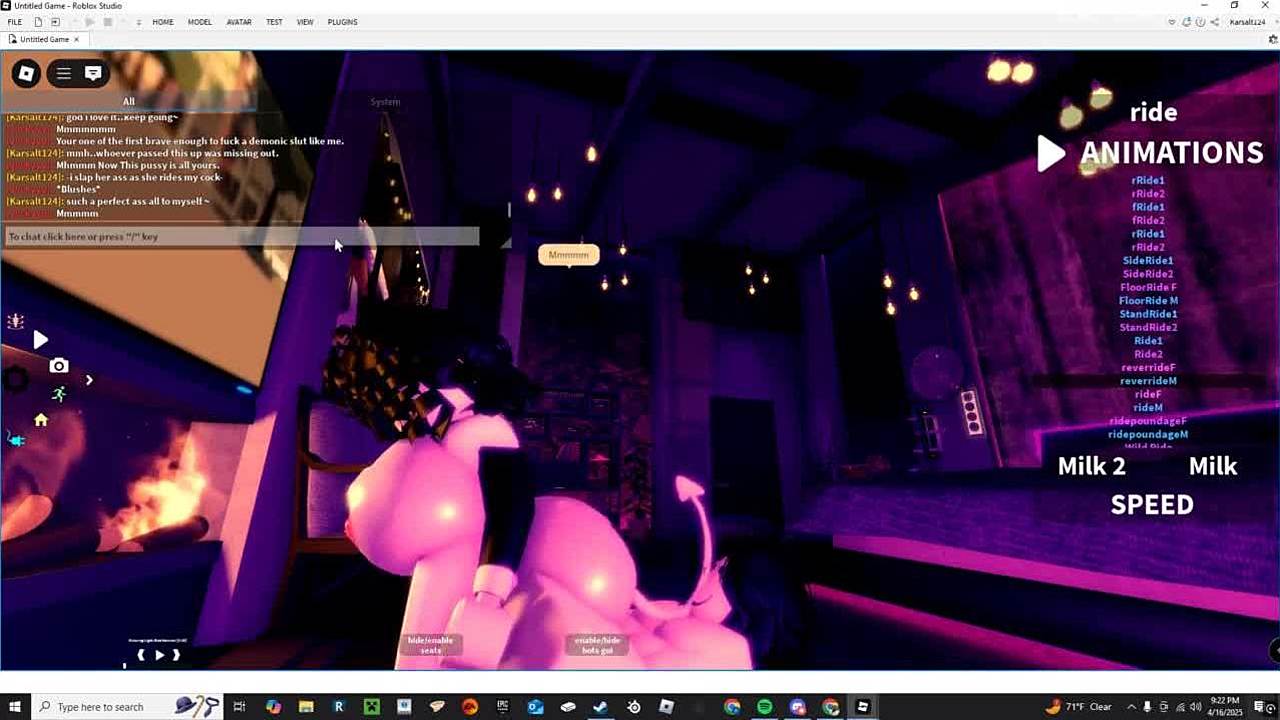Viewport: 1280px width, 720px height.
Task: Open the PLUGINS ribbon tab
Action: pyautogui.click(x=342, y=22)
